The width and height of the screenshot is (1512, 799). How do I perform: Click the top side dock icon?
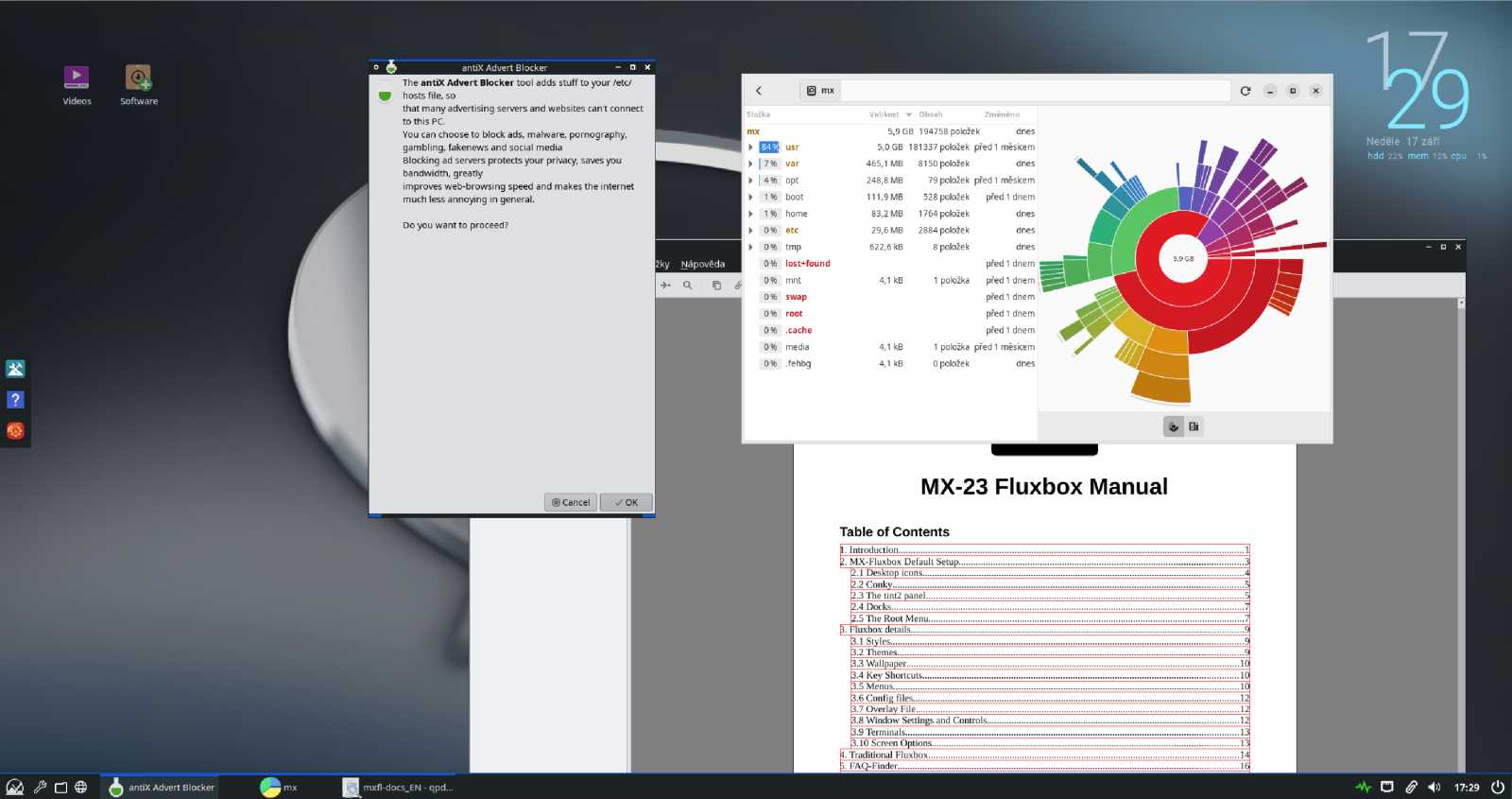tap(15, 369)
